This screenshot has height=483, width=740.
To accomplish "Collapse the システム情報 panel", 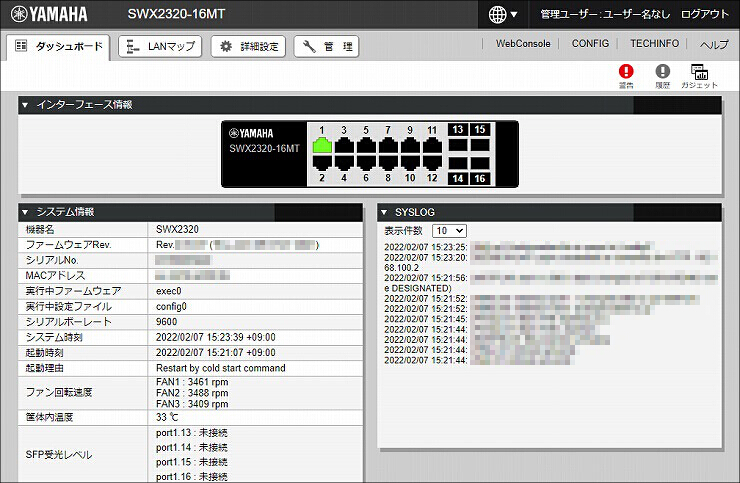I will [25, 212].
